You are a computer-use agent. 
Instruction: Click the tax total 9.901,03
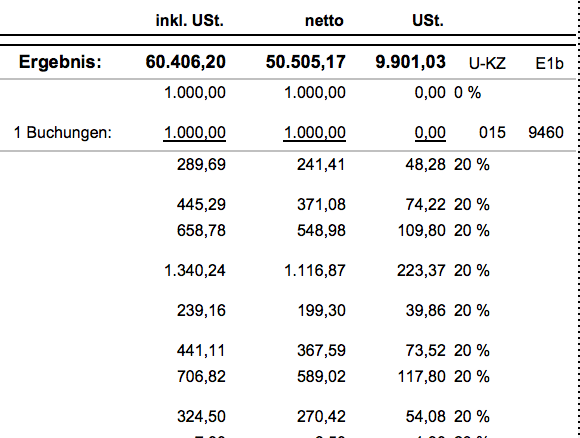point(411,62)
